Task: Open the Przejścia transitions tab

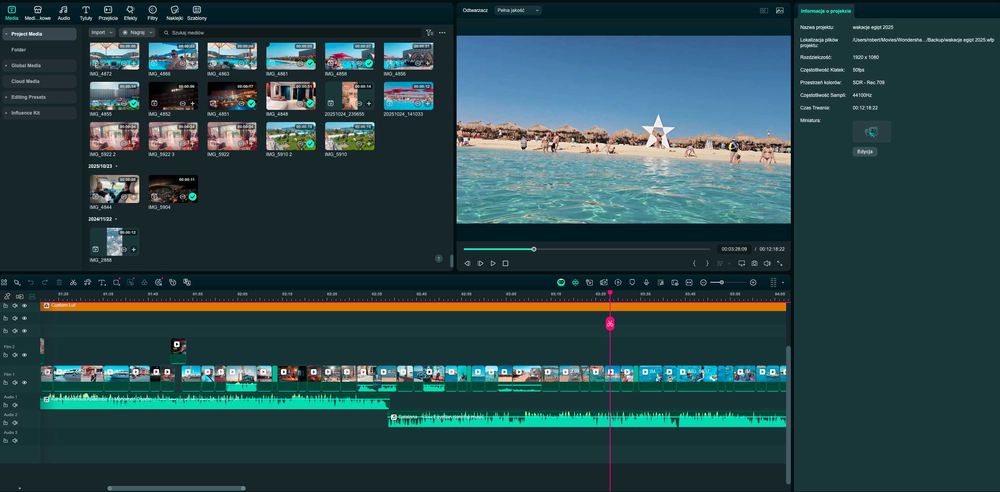Action: click(108, 13)
